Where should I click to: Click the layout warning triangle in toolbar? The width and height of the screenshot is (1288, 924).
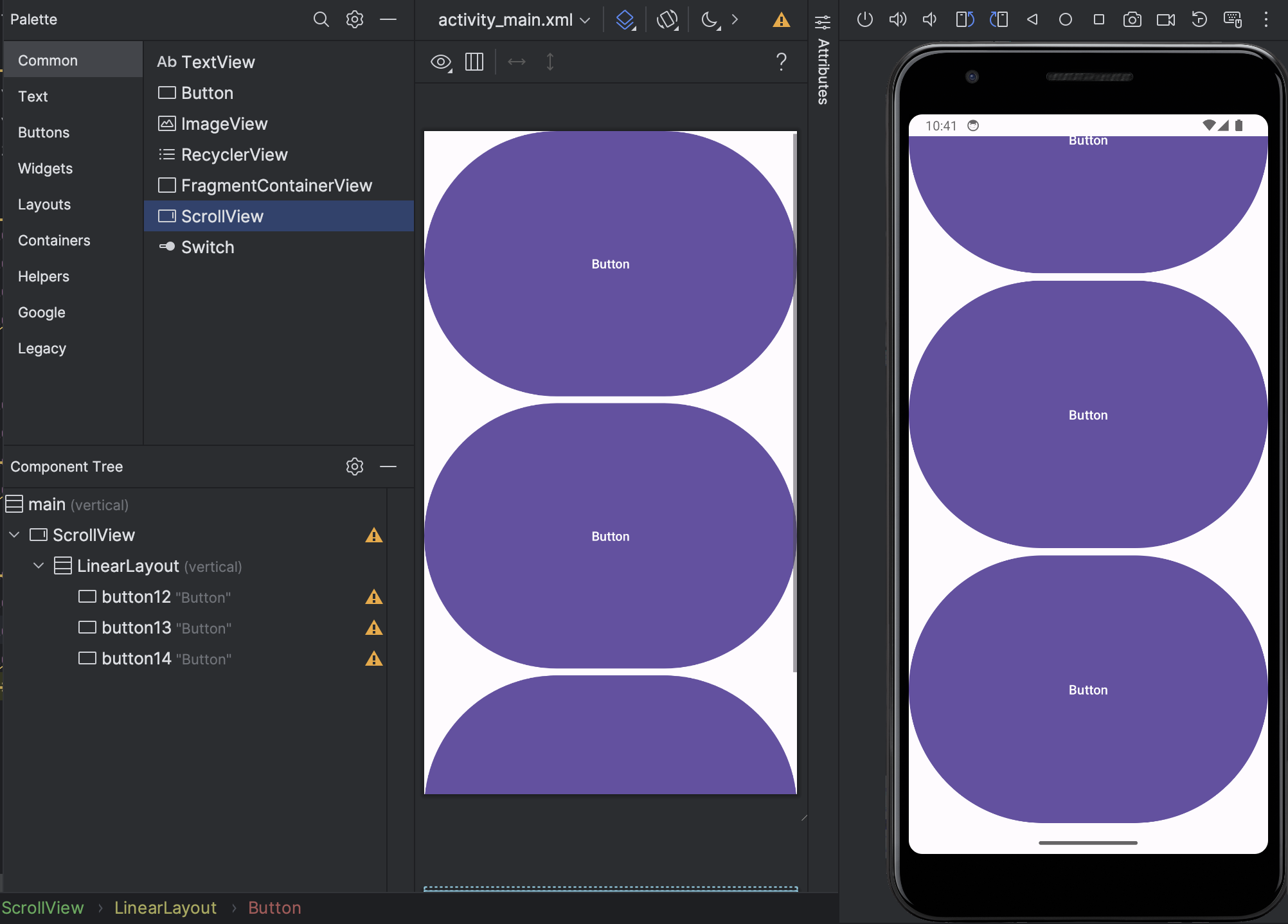click(x=781, y=20)
